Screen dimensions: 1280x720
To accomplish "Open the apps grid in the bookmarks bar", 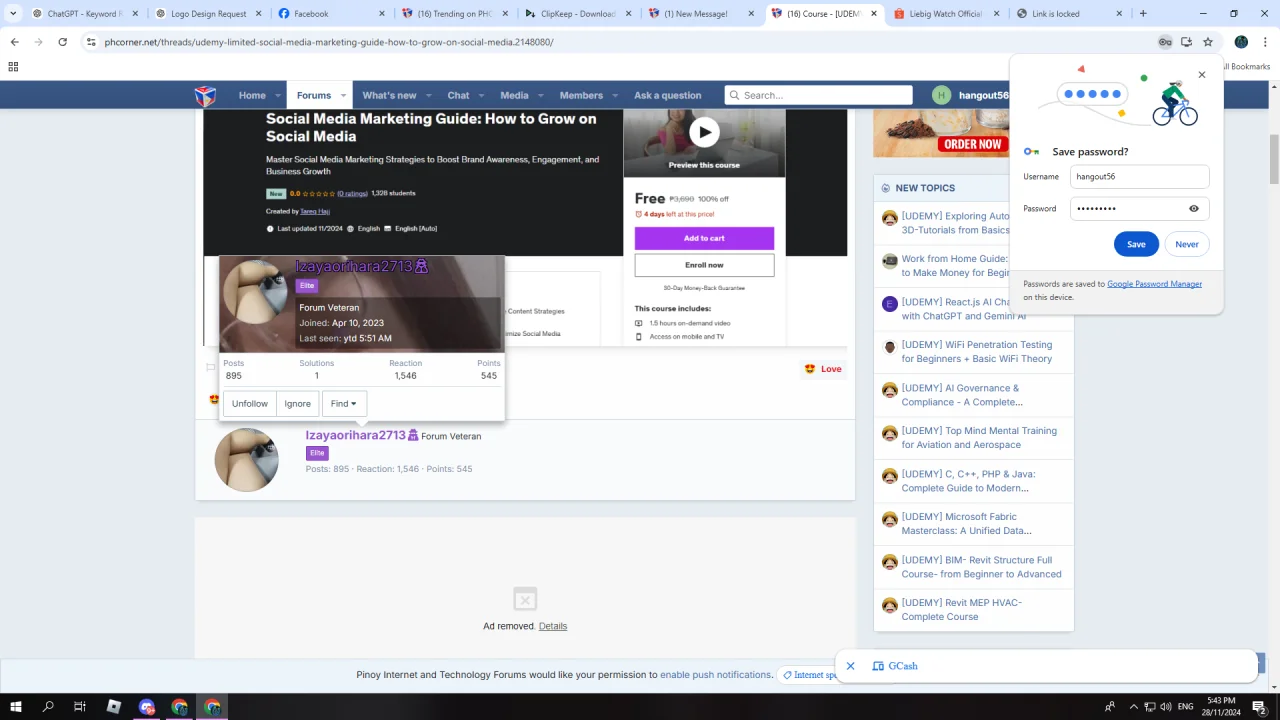I will point(13,67).
